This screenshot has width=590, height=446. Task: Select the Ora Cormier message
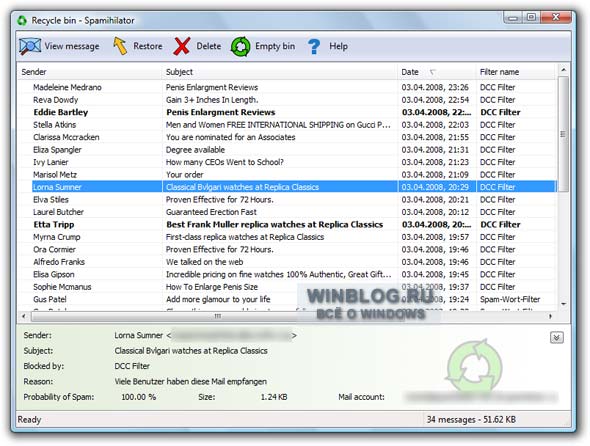click(x=287, y=249)
